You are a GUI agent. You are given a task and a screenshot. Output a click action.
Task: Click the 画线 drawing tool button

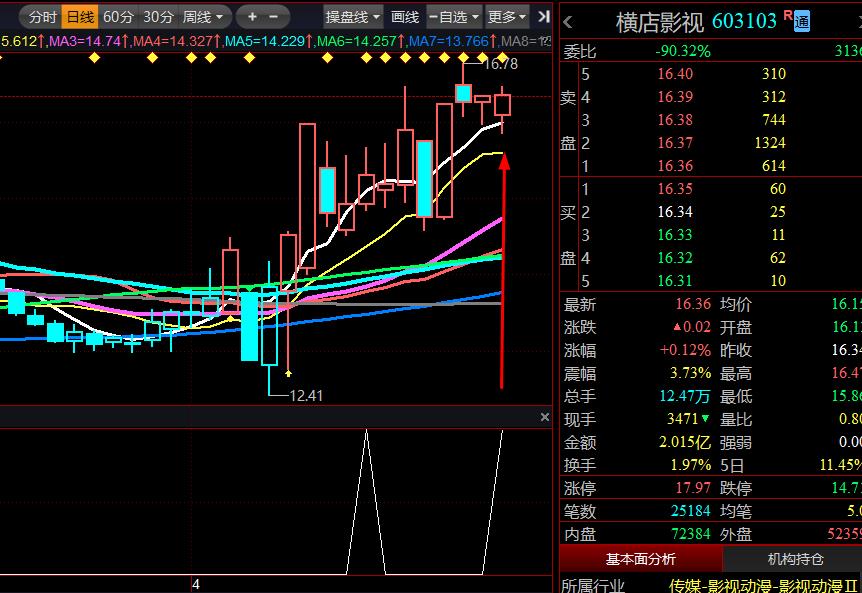click(405, 17)
